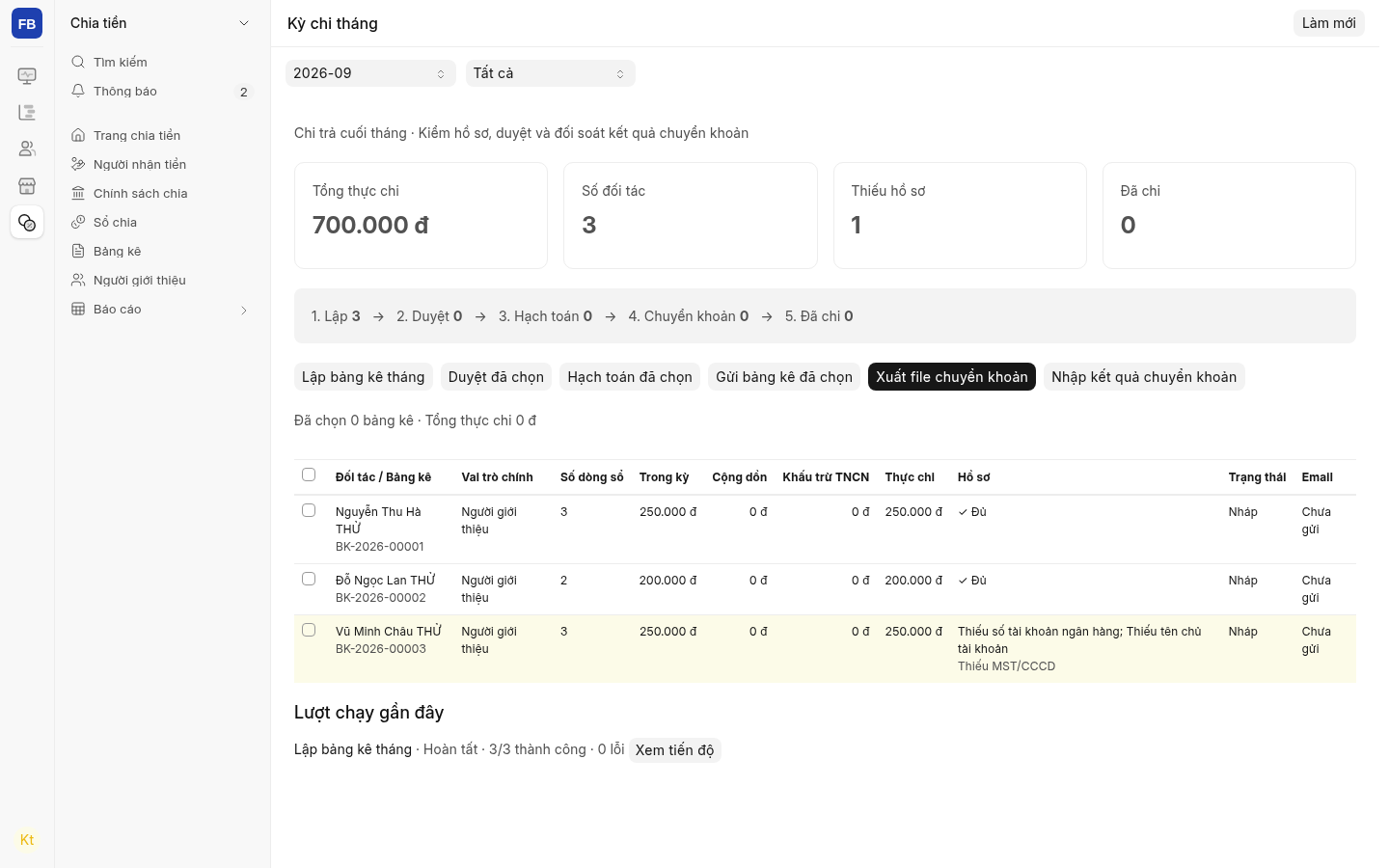Open Người nhận tiền menu item
1389x868 pixels.
(x=162, y=164)
